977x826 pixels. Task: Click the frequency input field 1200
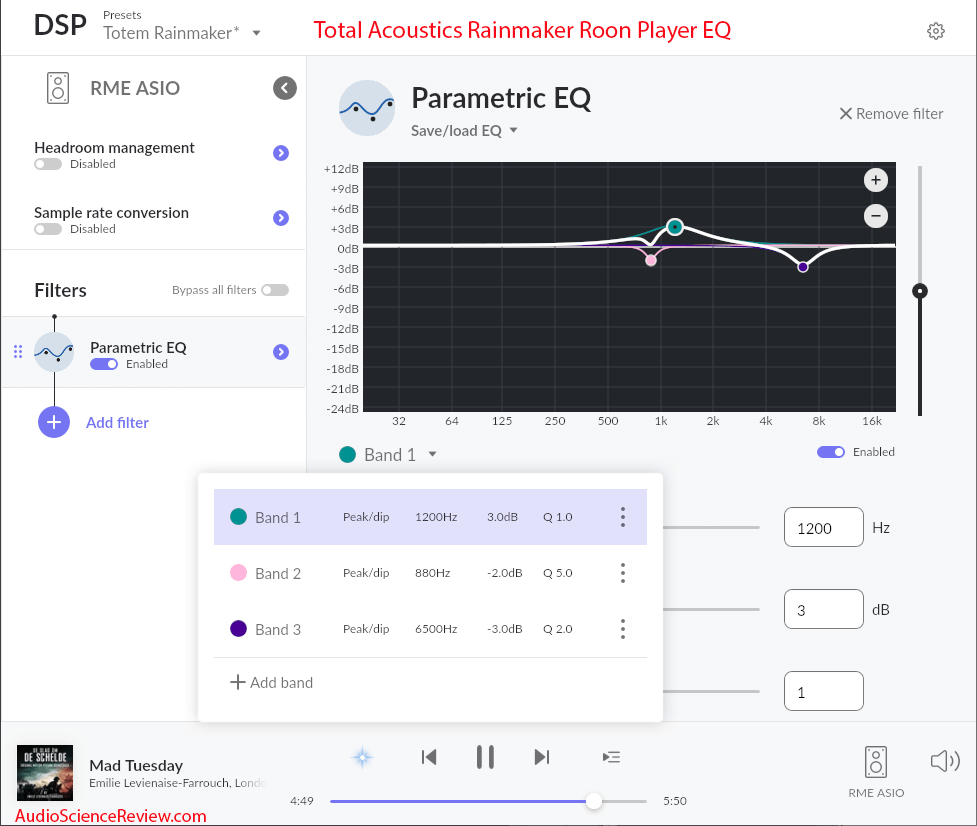point(824,528)
